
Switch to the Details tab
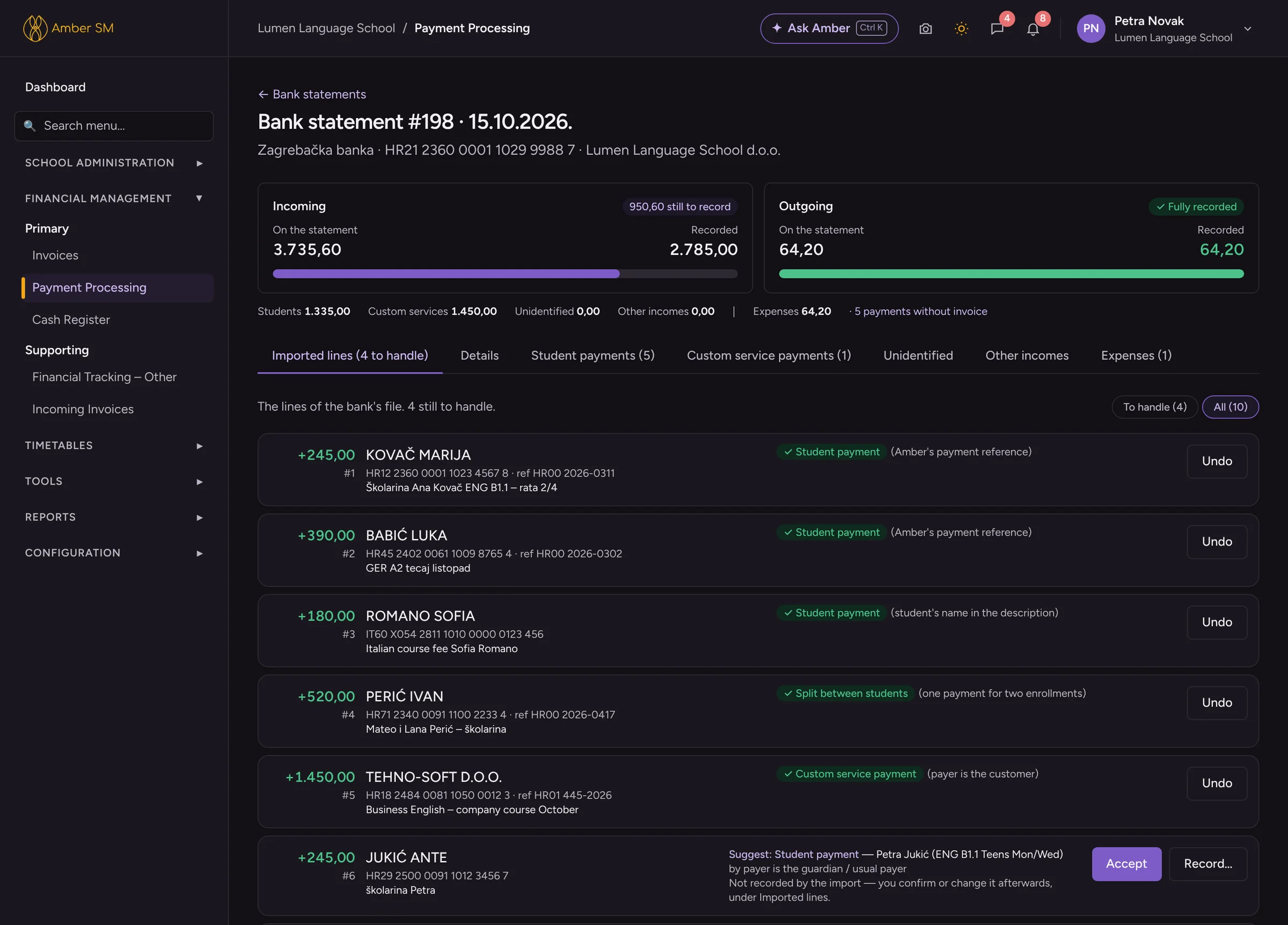tap(479, 355)
